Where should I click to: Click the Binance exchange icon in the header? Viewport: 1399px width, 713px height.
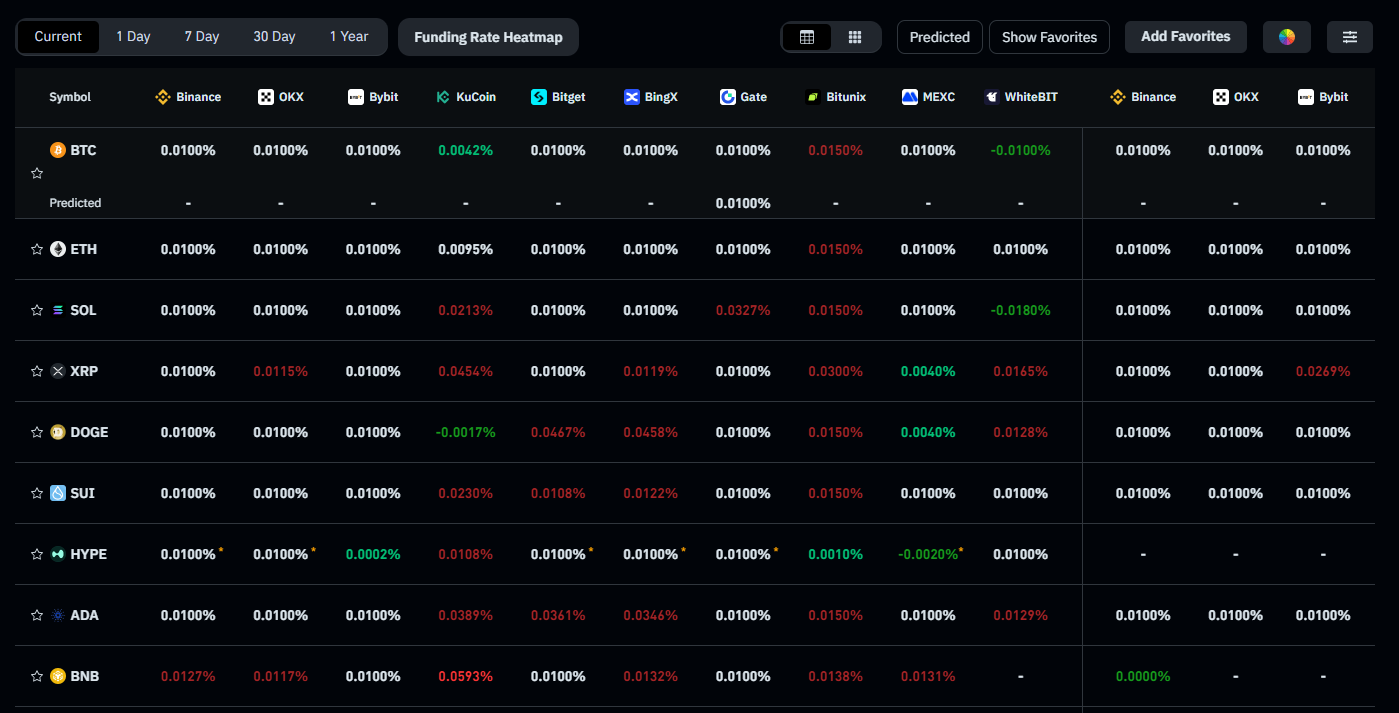click(x=161, y=97)
